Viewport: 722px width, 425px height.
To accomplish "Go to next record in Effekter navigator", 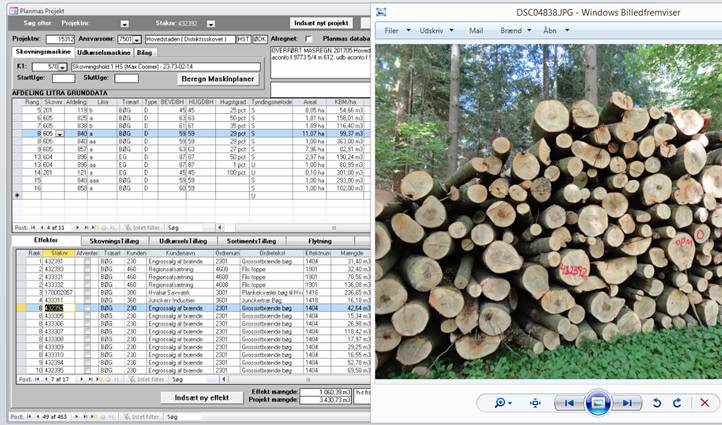I will pos(82,379).
